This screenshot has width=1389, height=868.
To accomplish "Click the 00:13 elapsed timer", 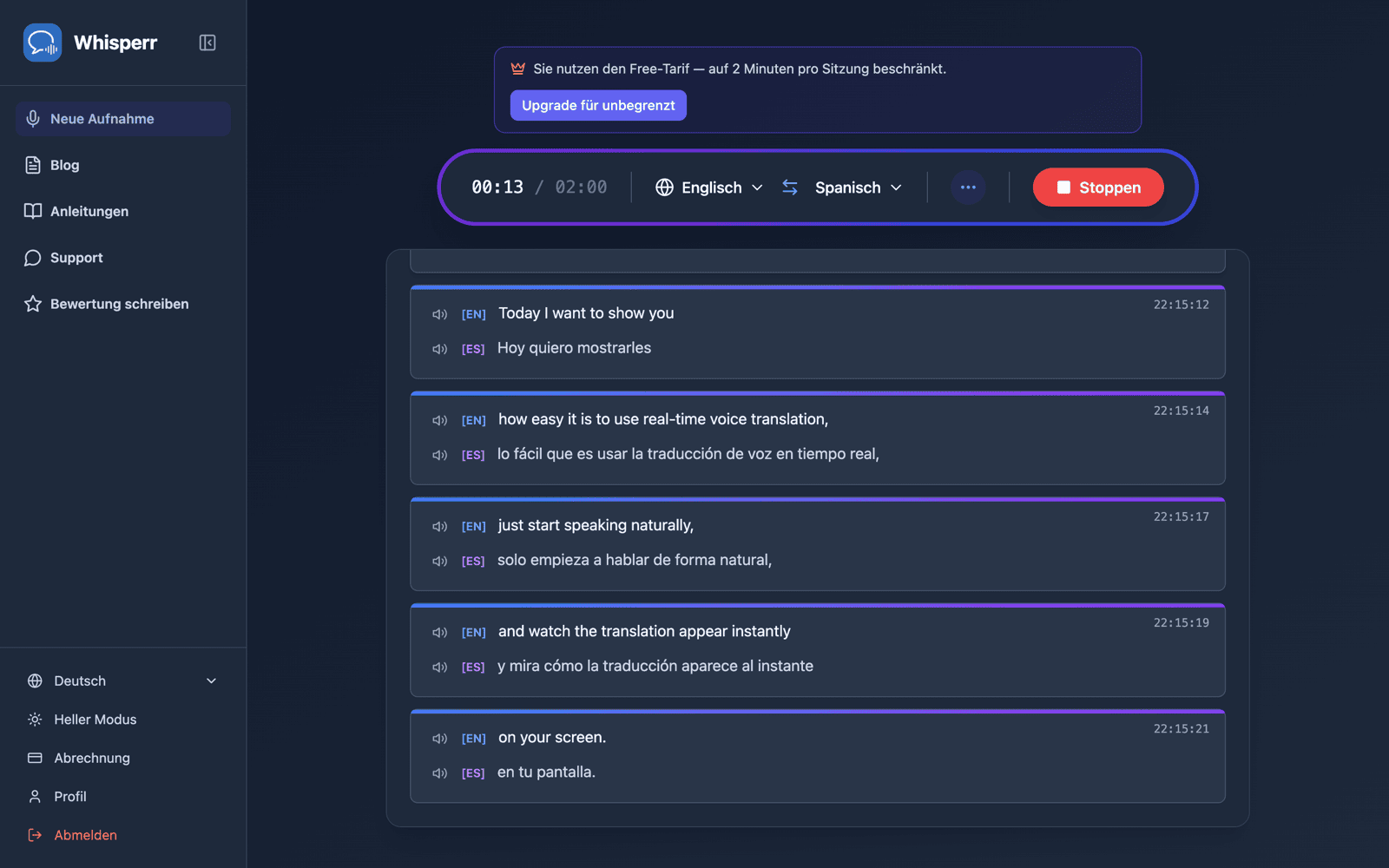I will [497, 187].
